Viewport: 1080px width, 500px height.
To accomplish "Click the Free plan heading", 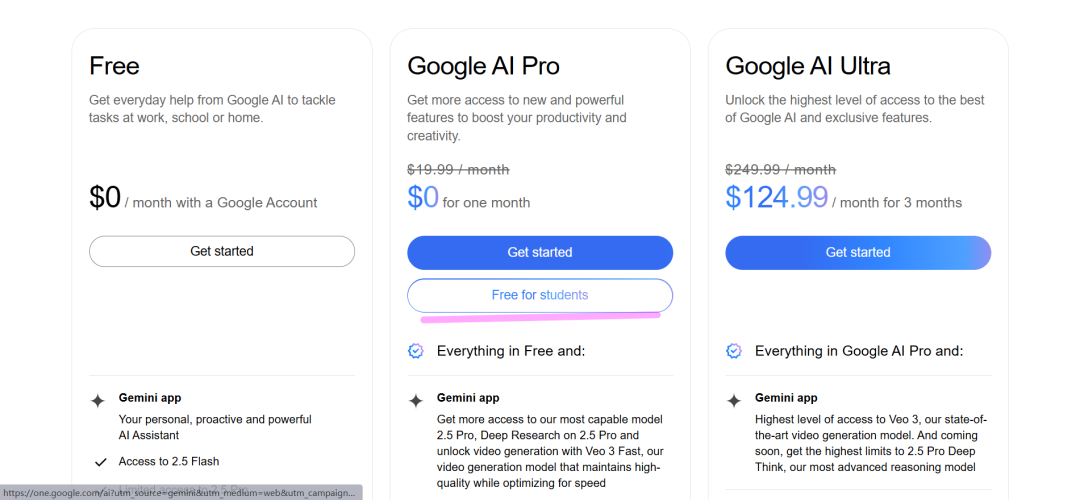I will click(x=114, y=66).
